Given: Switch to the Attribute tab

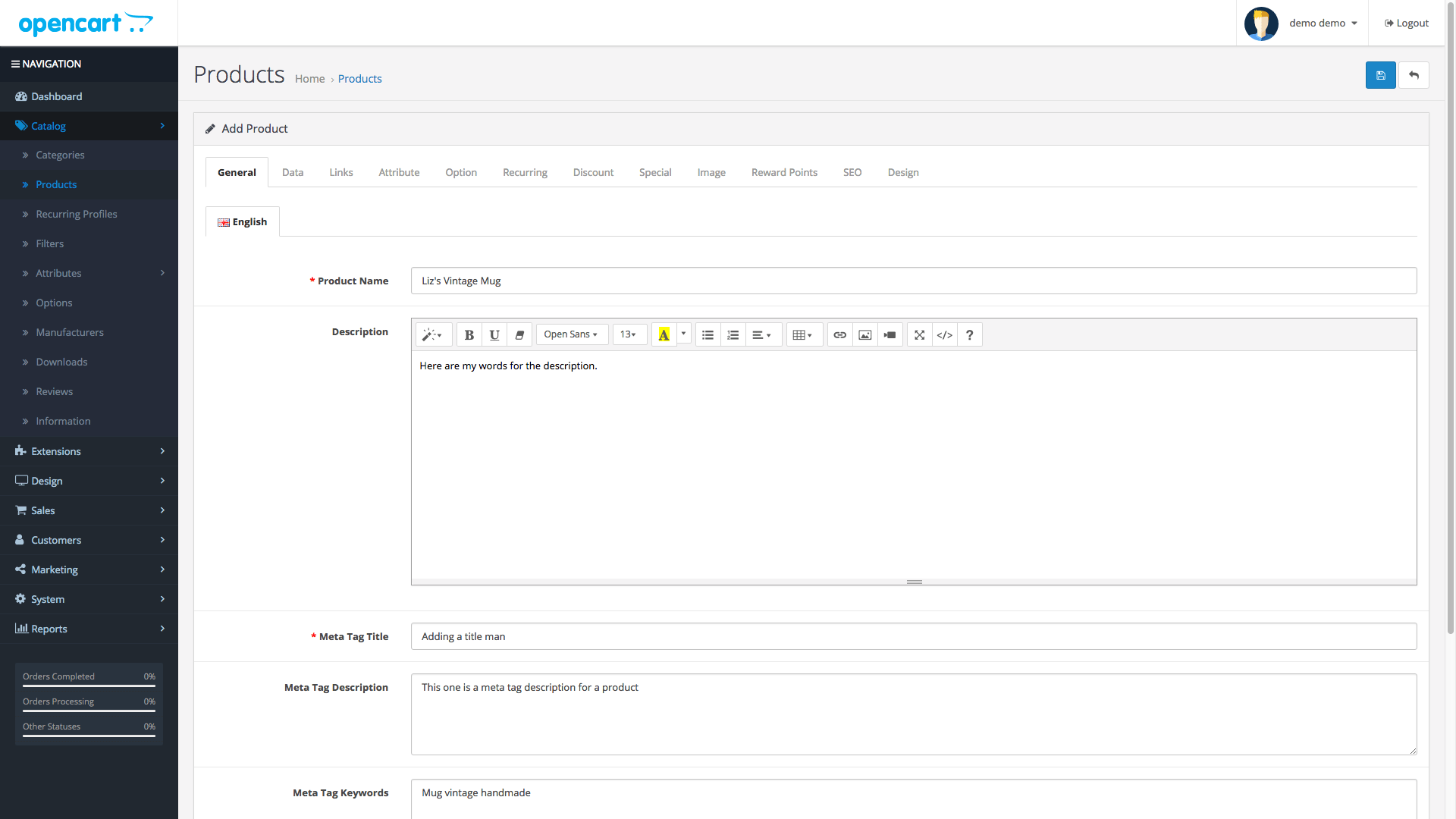Looking at the screenshot, I should coord(399,172).
